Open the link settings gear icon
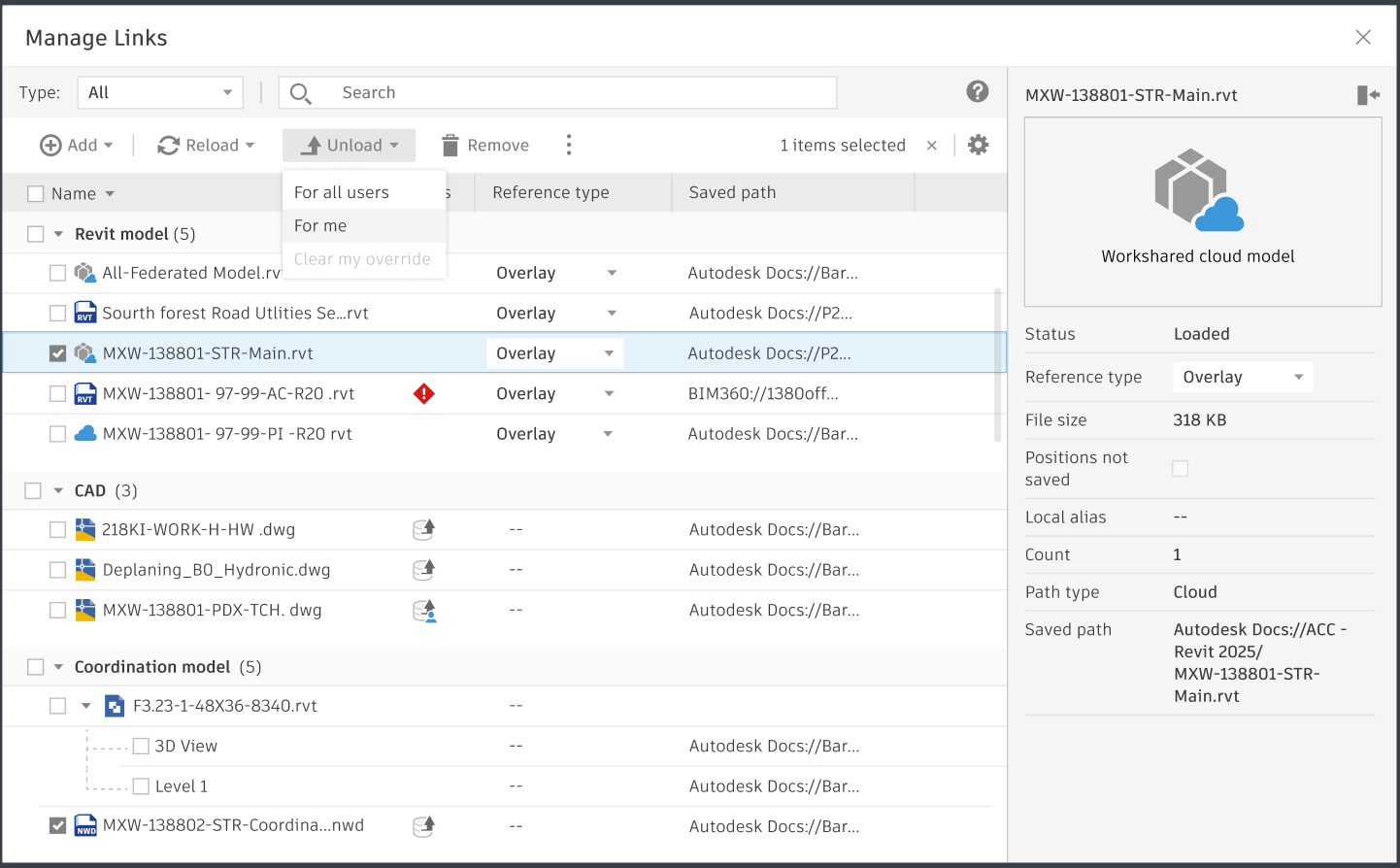 coord(978,144)
